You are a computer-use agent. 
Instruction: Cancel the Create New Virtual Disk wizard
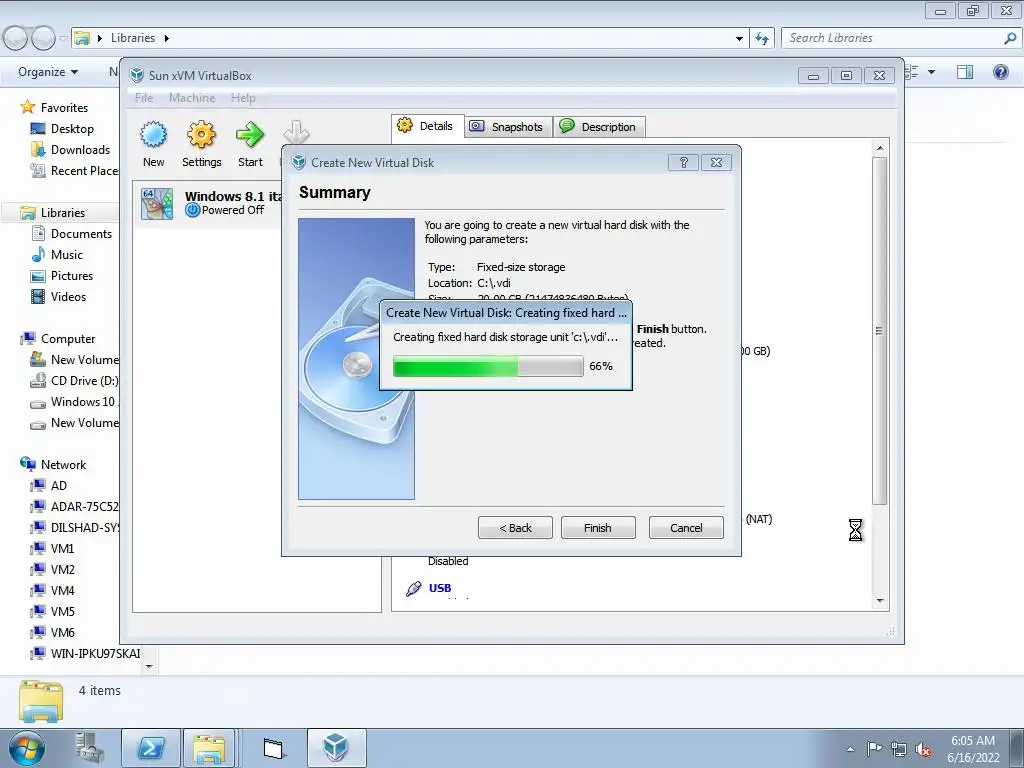[x=686, y=528]
